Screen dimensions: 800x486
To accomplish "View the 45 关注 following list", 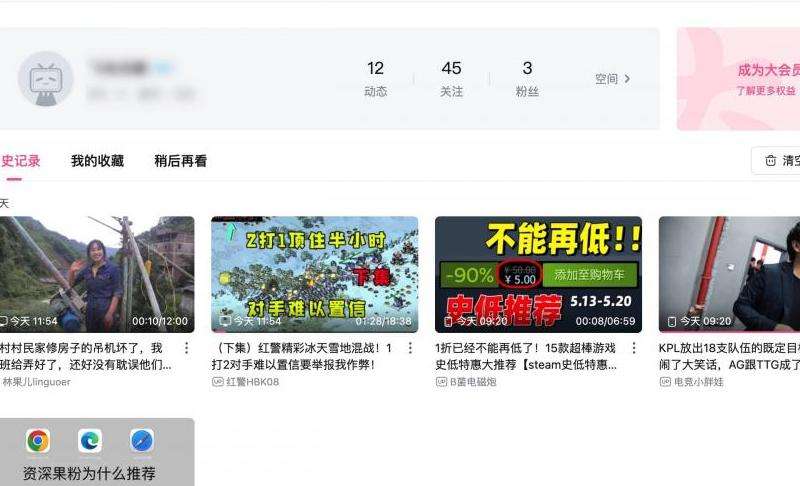I will tap(451, 79).
